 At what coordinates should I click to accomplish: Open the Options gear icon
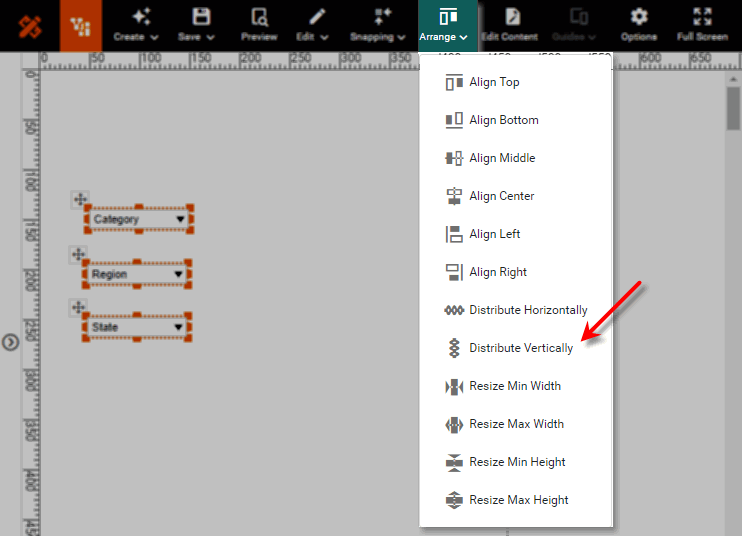638,17
